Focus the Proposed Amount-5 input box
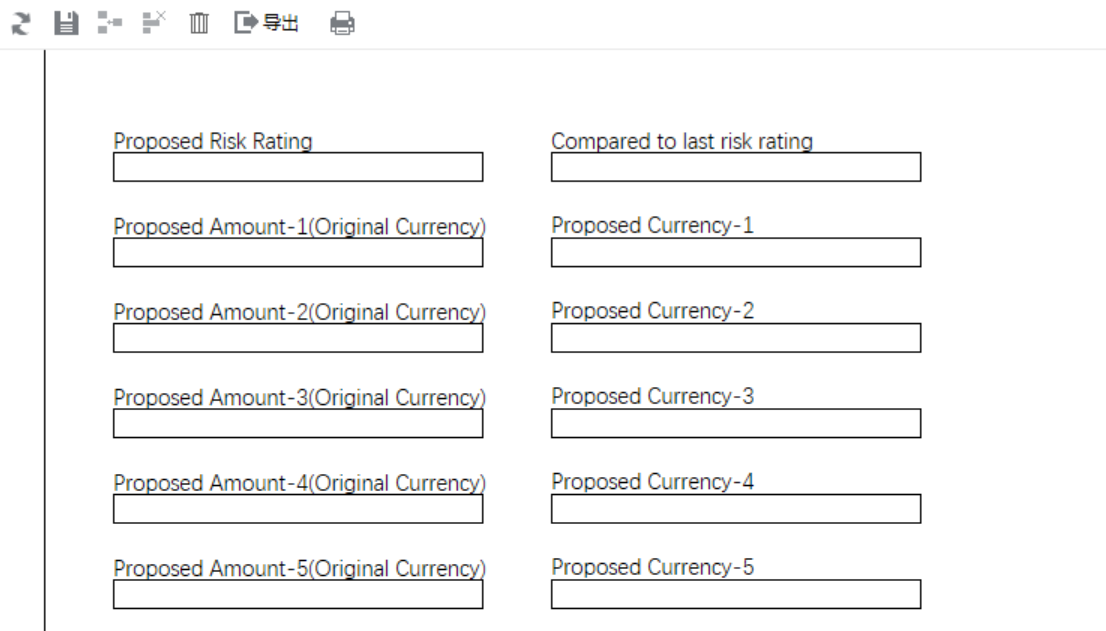The height and width of the screenshot is (631, 1106). pos(298,594)
